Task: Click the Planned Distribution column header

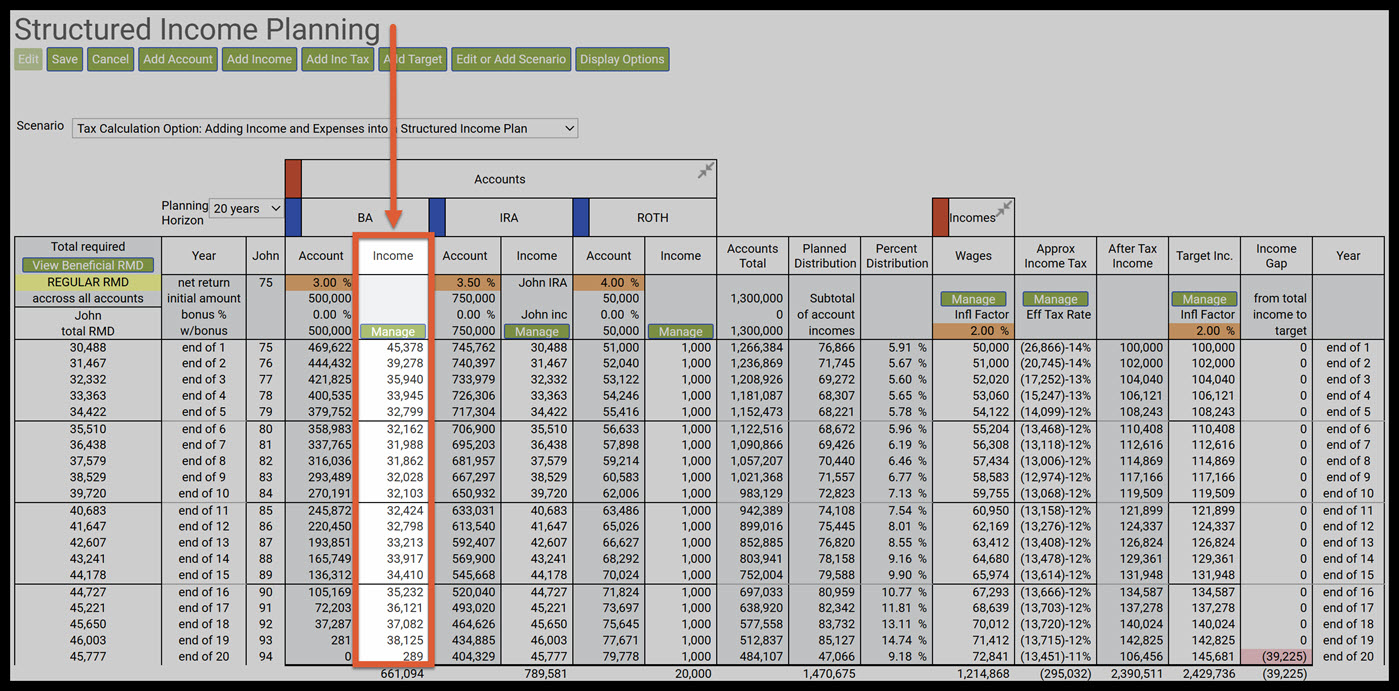Action: pos(825,256)
